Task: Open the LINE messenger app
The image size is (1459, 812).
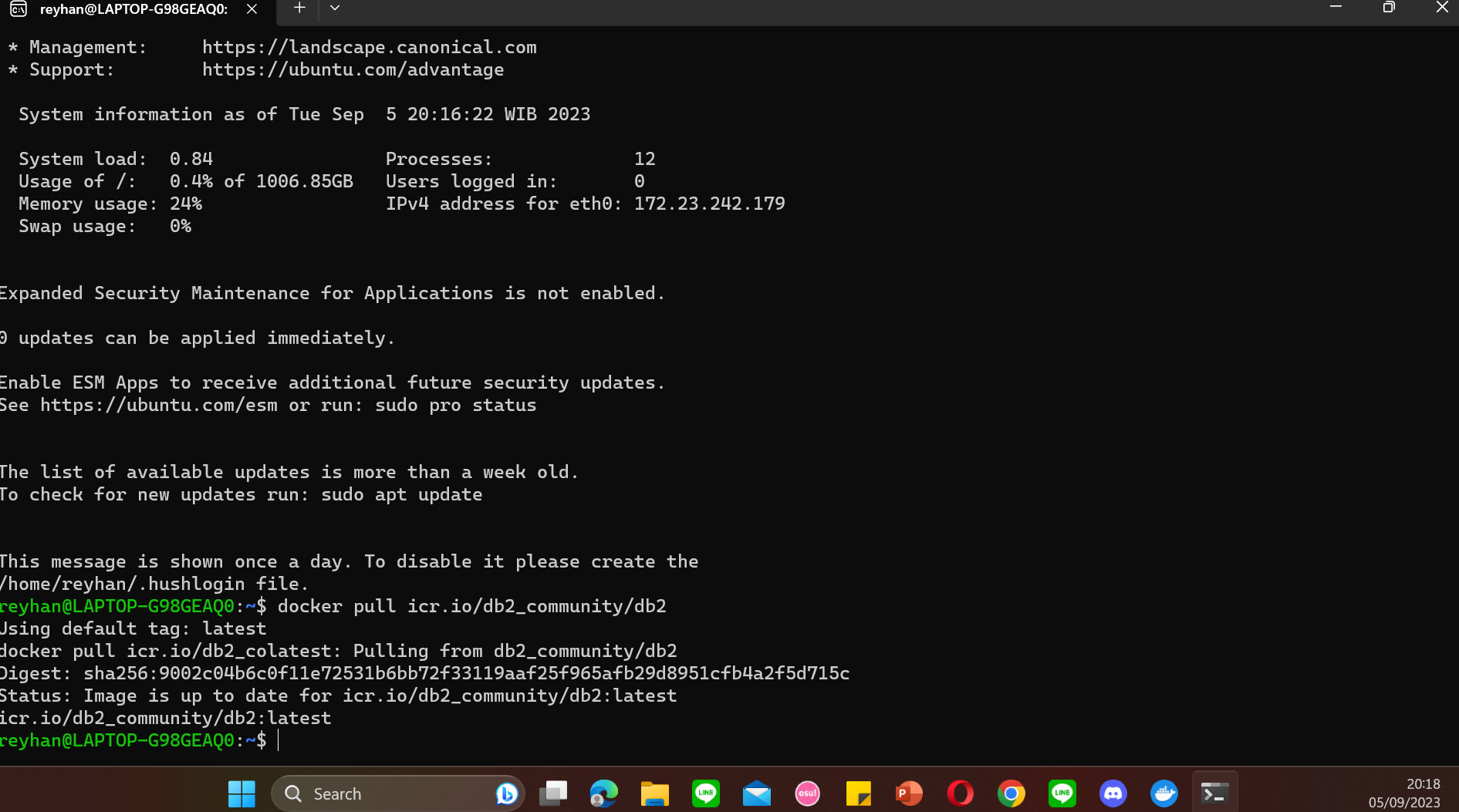Action: tap(705, 793)
